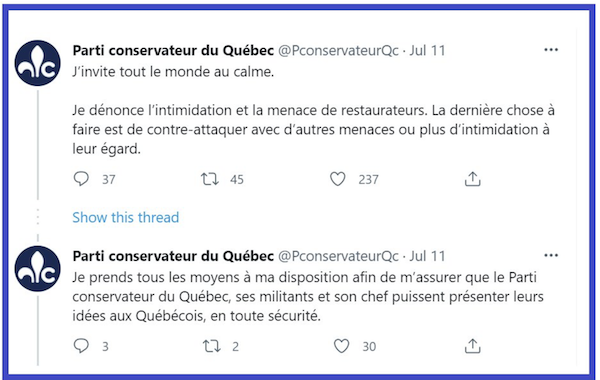Click the second tweet's @PconservateurQc handle

[x=338, y=256]
